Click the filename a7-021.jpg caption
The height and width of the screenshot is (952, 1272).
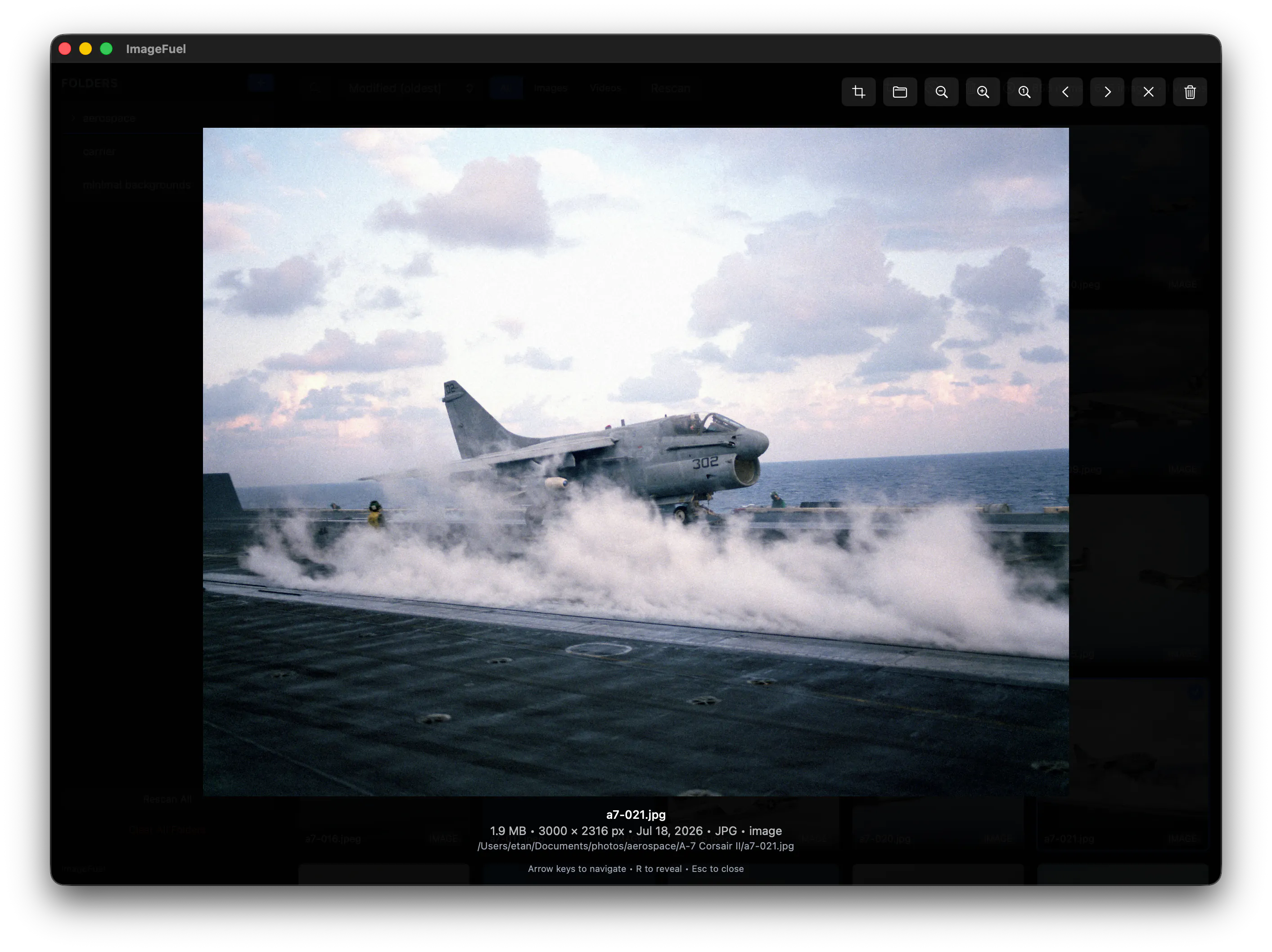636,815
